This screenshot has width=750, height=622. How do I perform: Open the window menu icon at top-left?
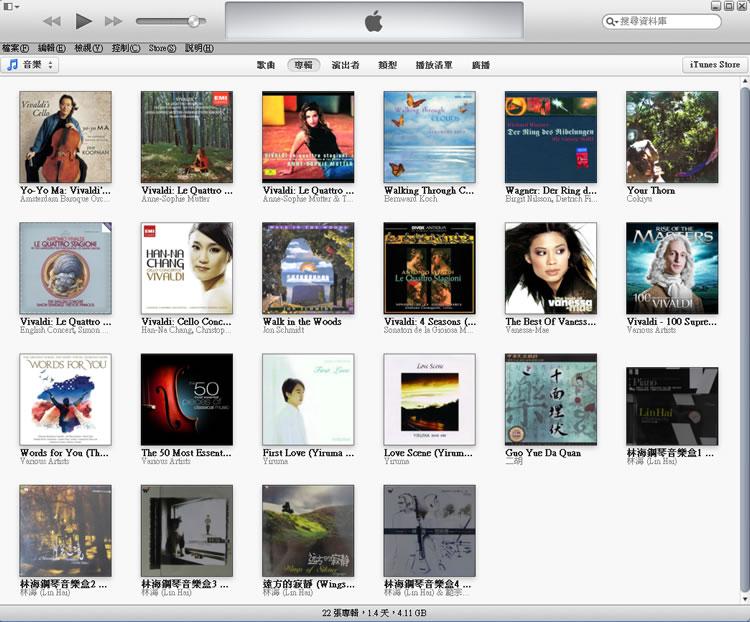[x=11, y=6]
